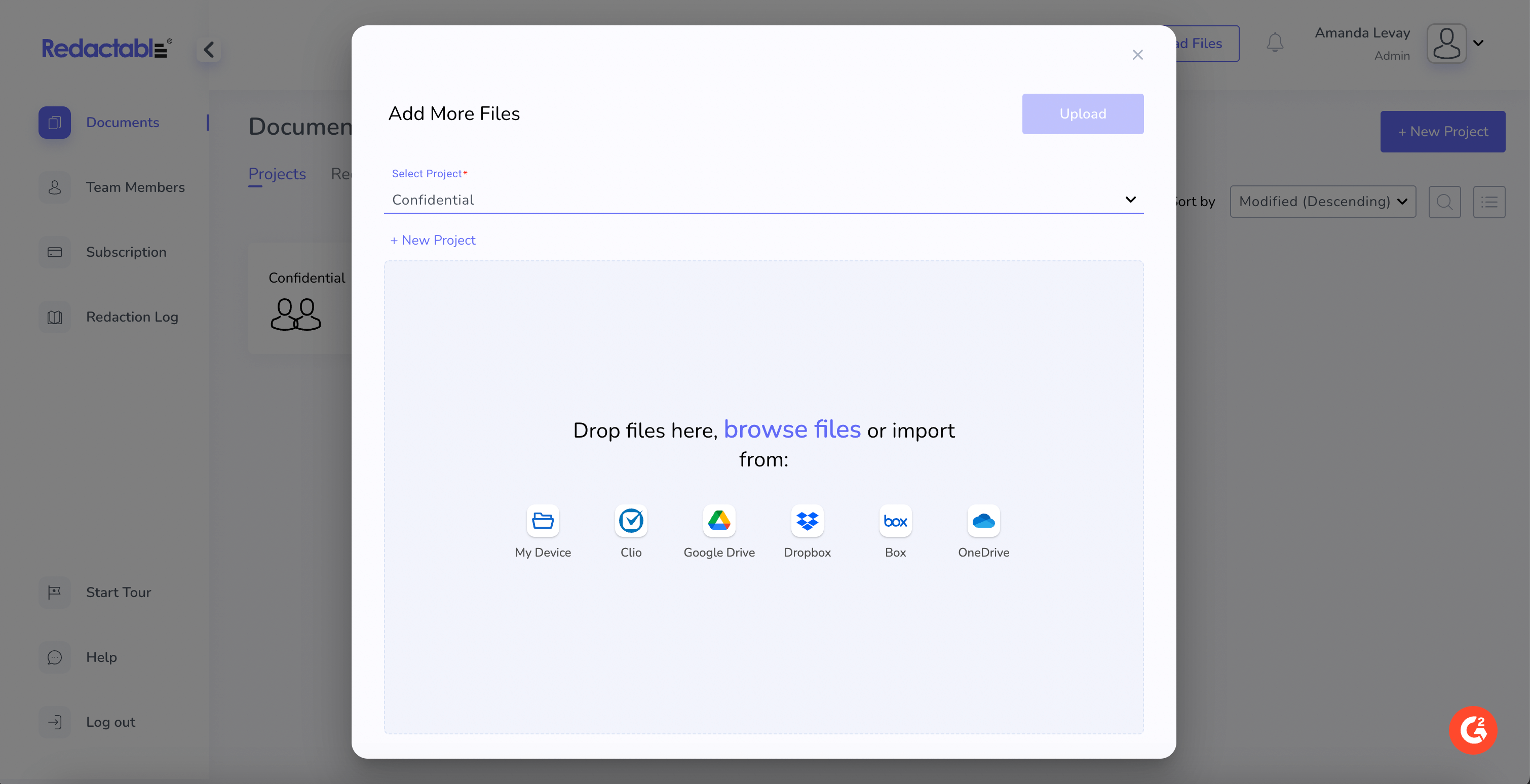1530x784 pixels.
Task: Click the Upload Files button behind dialog
Action: pos(1207,44)
